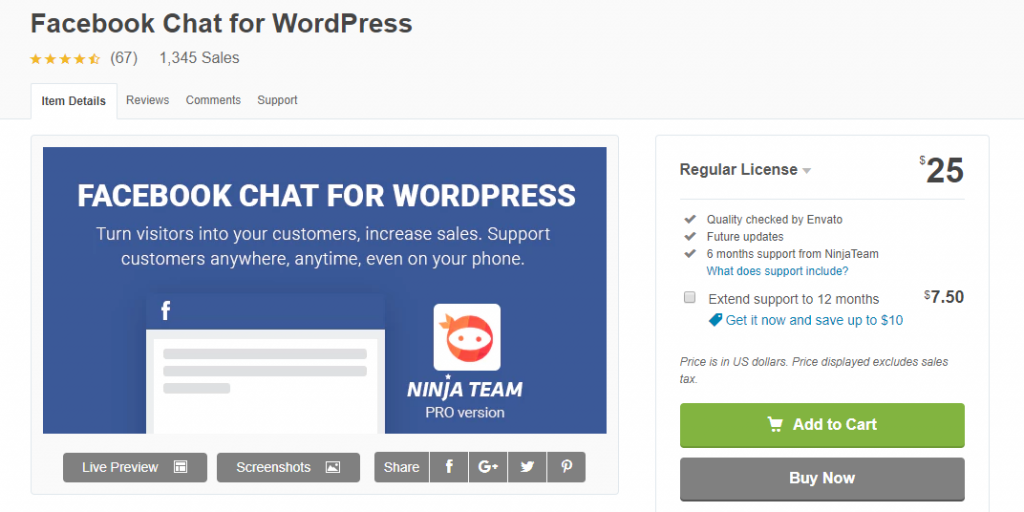1024x512 pixels.
Task: Share on Facebook icon
Action: pos(449,467)
